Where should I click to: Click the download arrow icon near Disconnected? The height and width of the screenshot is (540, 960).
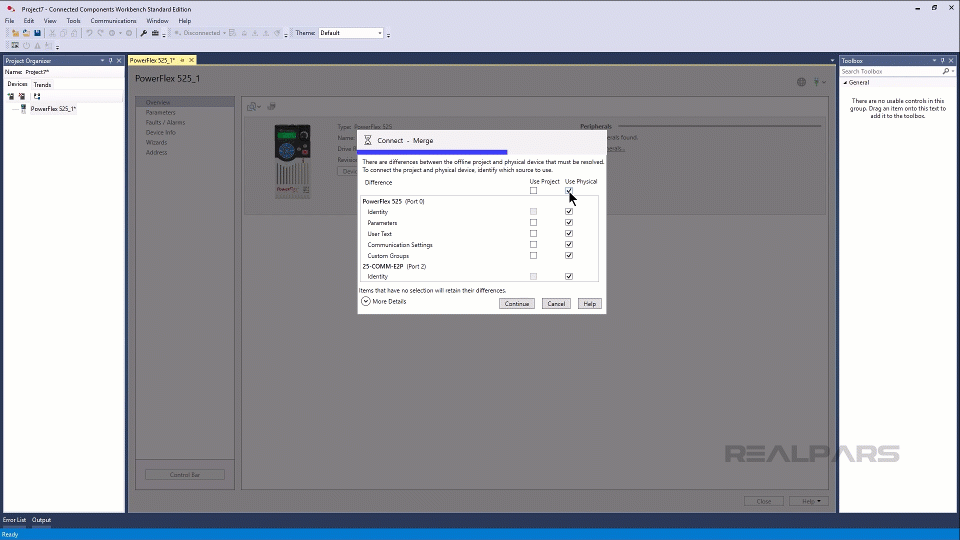click(255, 33)
